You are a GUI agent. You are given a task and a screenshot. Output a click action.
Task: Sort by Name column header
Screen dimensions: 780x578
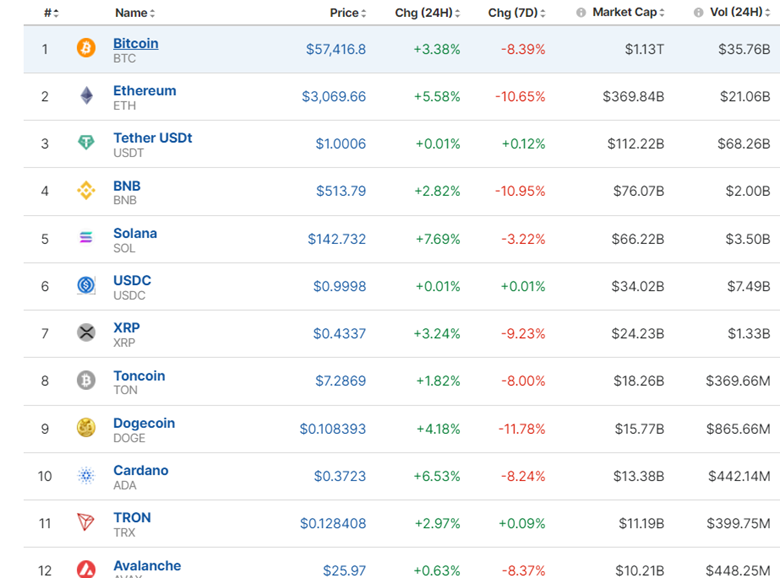tap(134, 13)
